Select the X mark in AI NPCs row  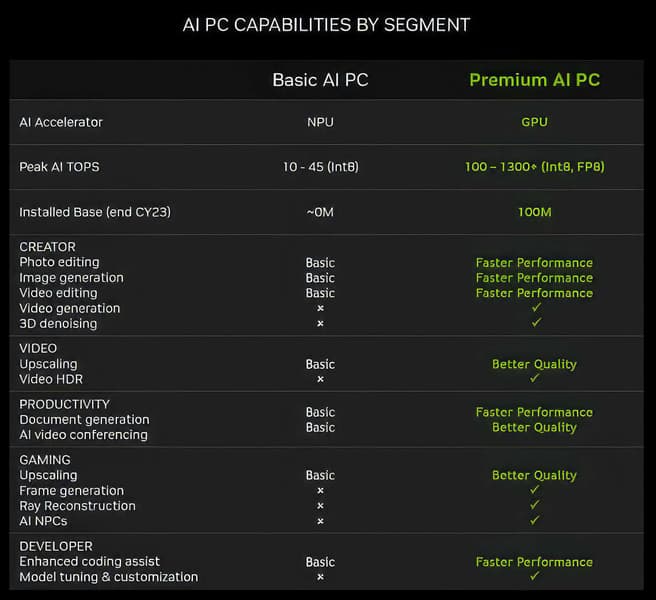[x=320, y=521]
